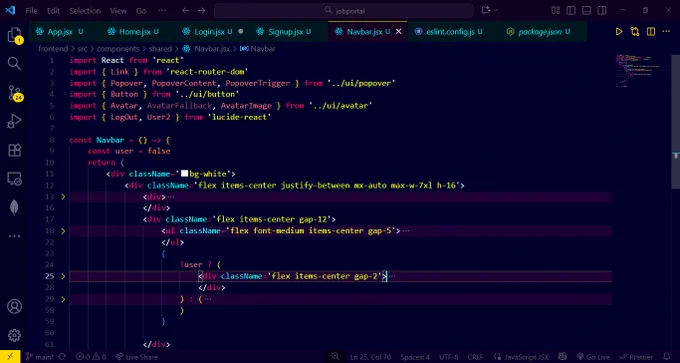Change encoding via 'UTF-8'
Screen dimensions: 680x363
448,357
